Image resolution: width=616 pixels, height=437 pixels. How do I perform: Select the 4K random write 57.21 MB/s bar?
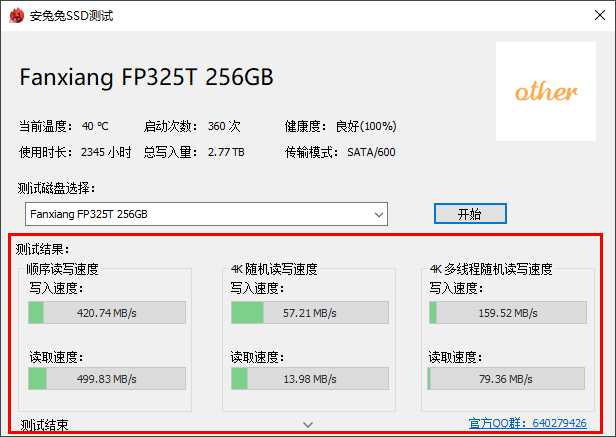pyautogui.click(x=309, y=313)
